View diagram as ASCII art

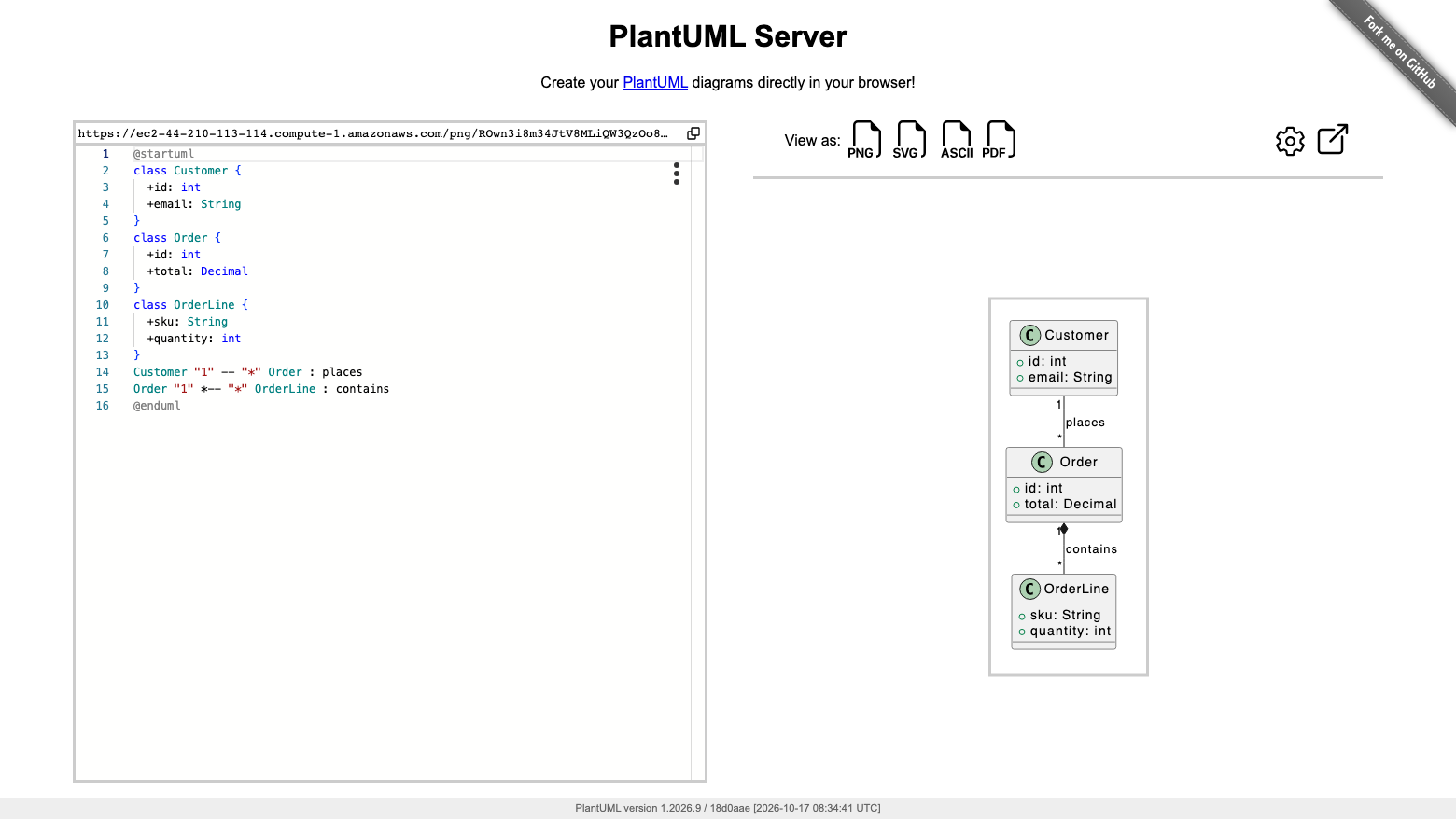957,140
